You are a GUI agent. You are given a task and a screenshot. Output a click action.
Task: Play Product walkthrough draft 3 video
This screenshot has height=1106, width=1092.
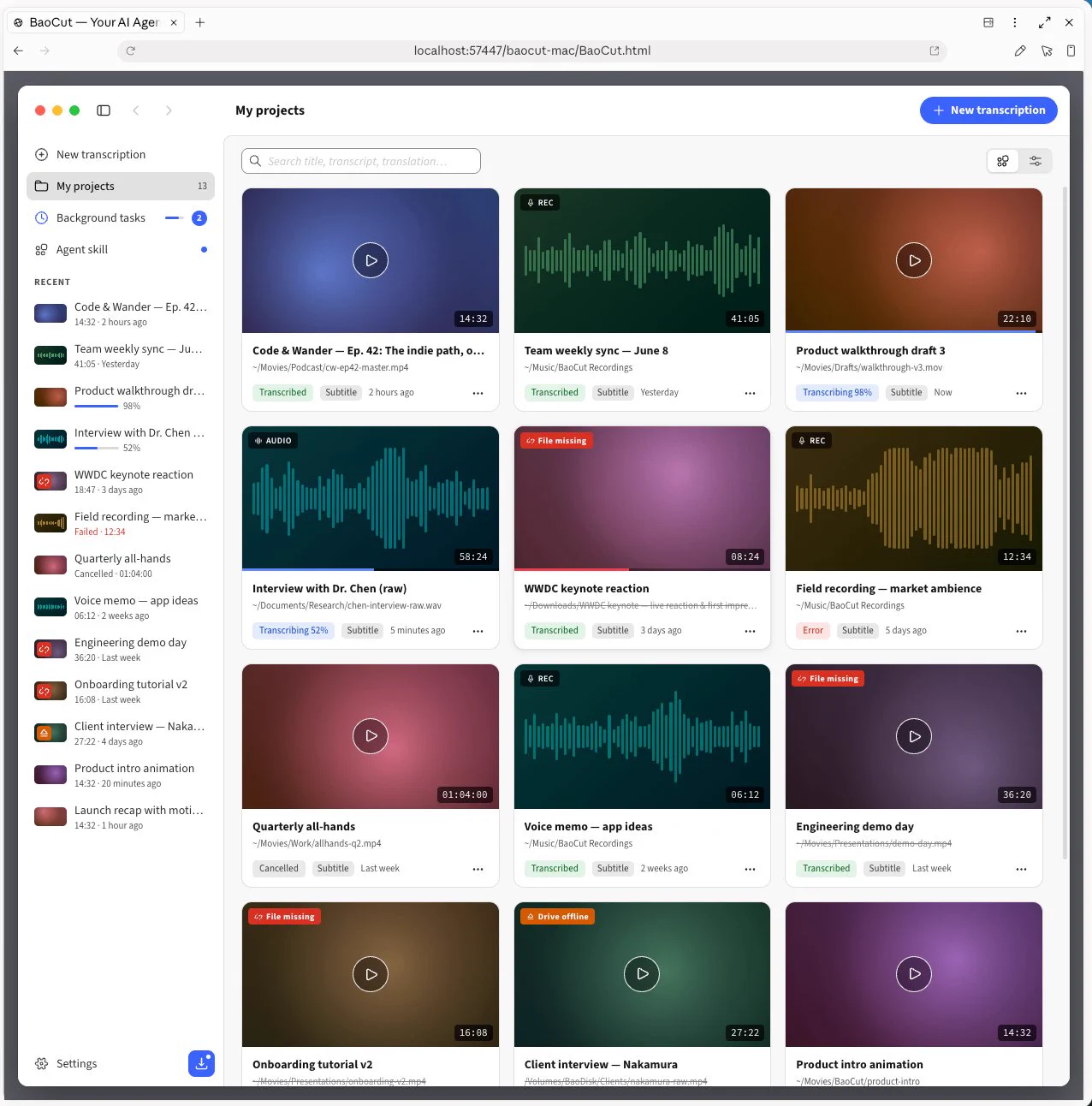click(x=914, y=260)
